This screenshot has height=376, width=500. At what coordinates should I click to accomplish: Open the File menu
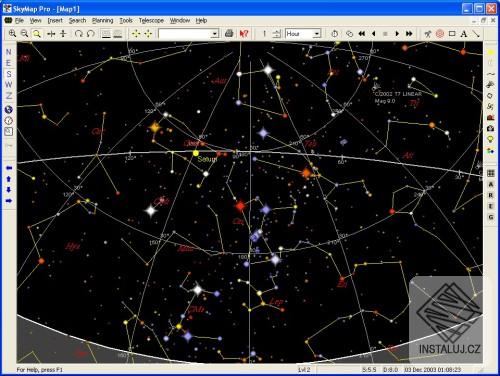pos(19,21)
